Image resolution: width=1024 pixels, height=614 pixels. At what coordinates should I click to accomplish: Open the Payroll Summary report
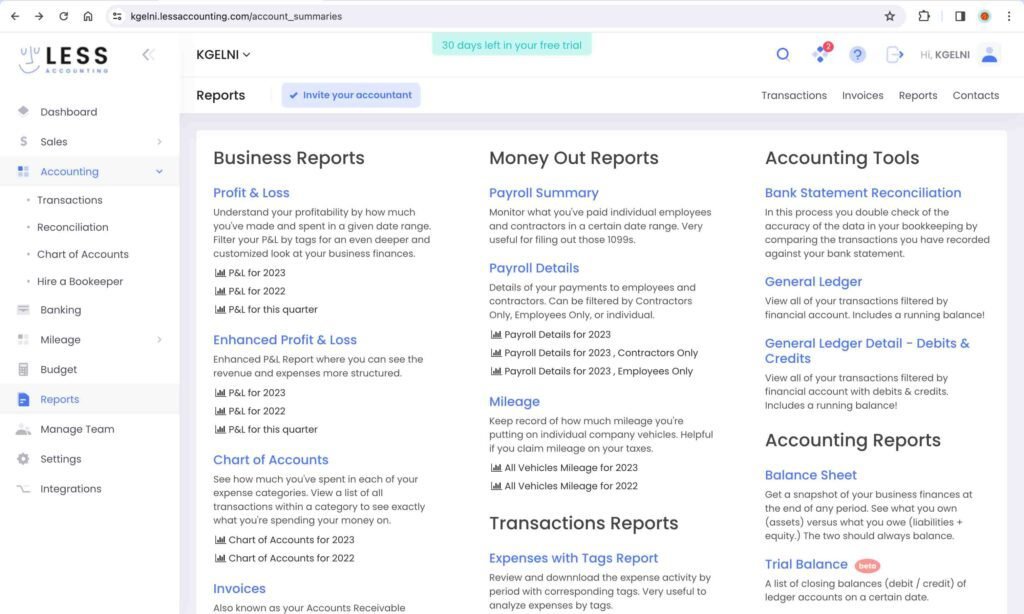(543, 192)
